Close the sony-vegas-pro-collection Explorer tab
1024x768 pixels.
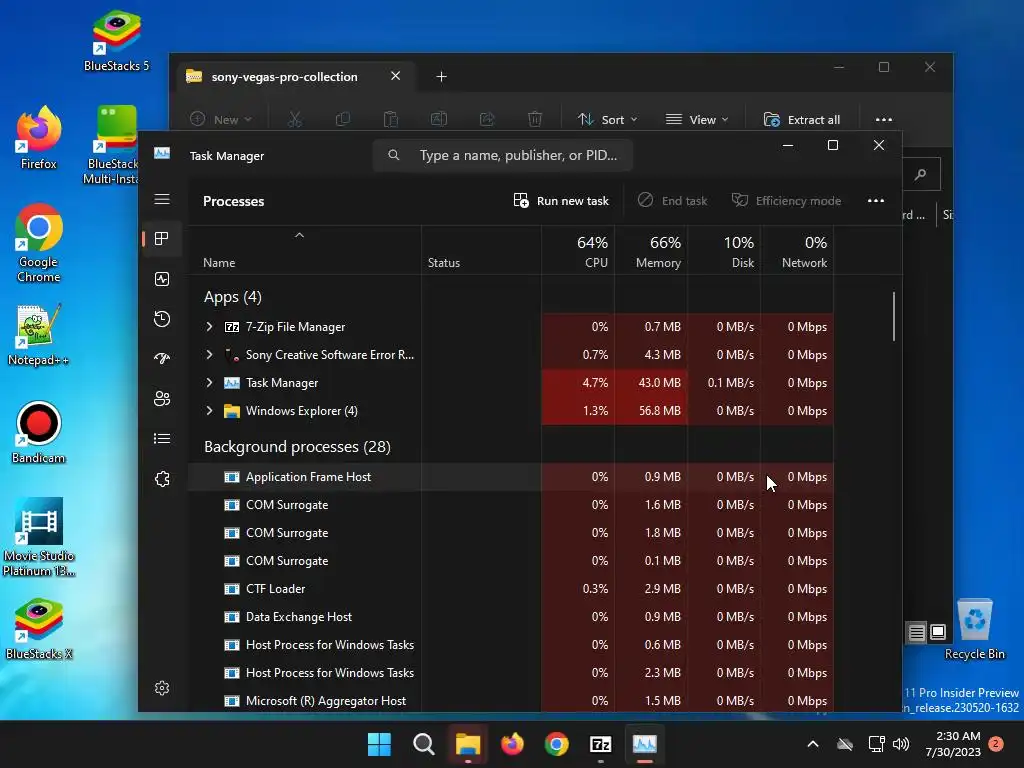[395, 76]
